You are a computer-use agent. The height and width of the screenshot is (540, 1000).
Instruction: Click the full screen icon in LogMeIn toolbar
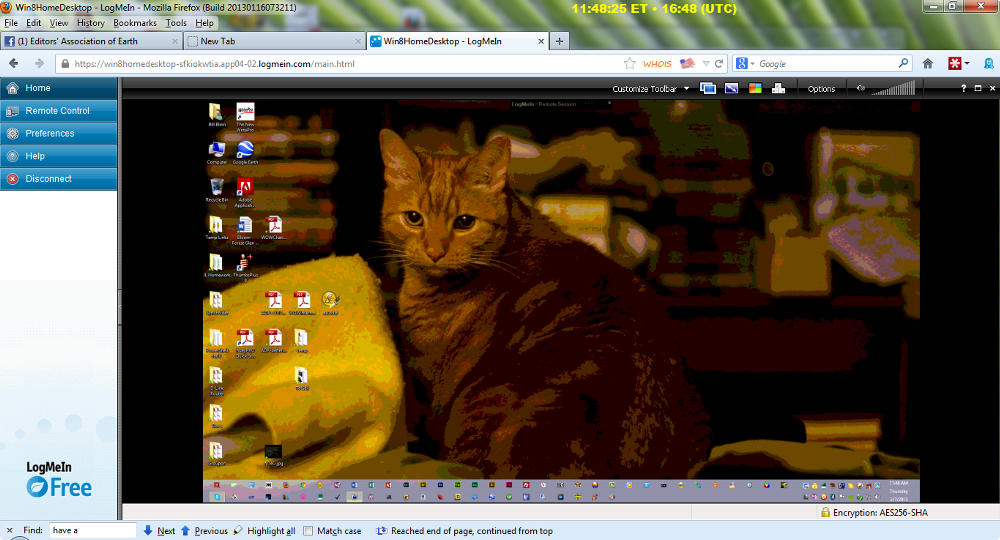pyautogui.click(x=978, y=89)
